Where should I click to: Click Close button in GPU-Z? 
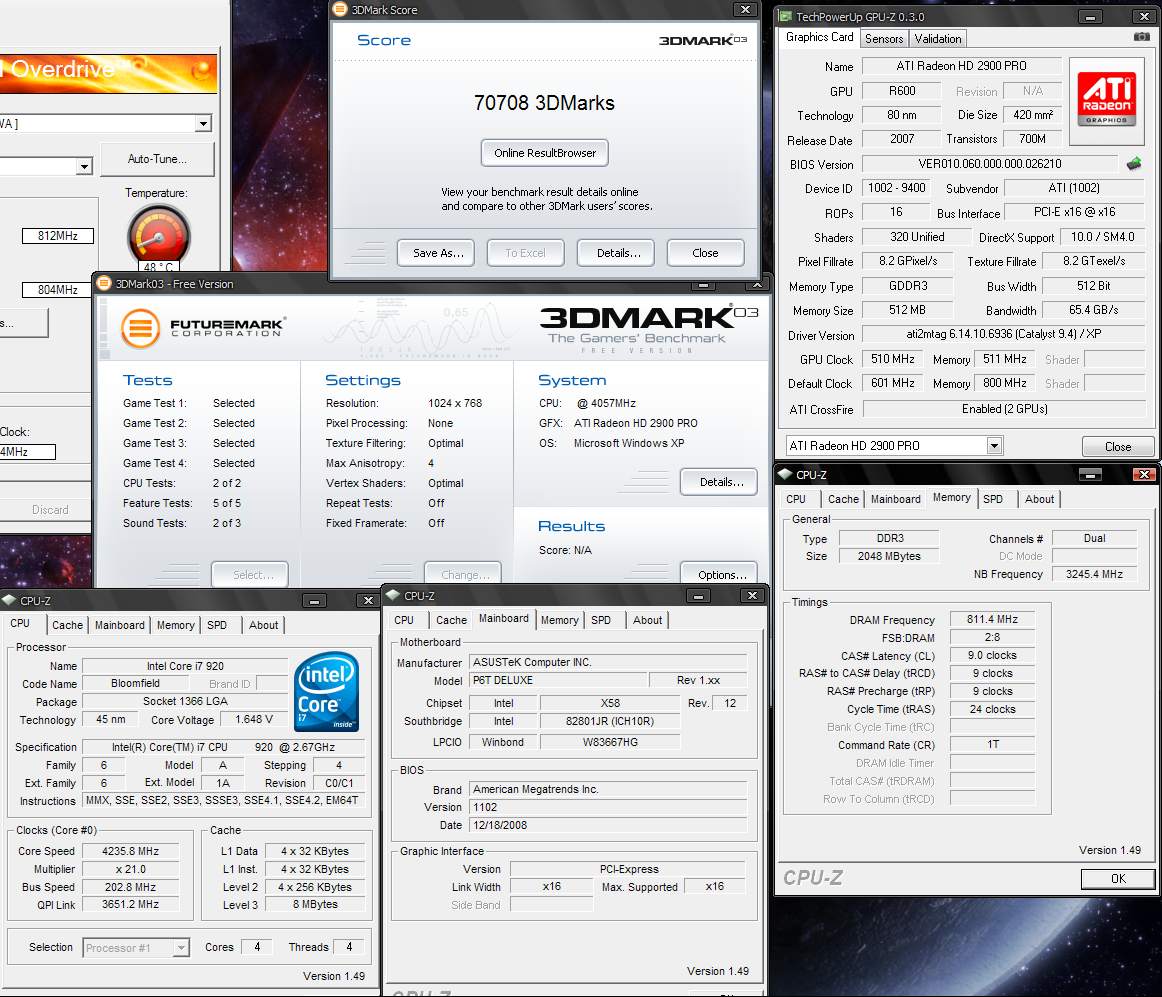(x=1118, y=446)
